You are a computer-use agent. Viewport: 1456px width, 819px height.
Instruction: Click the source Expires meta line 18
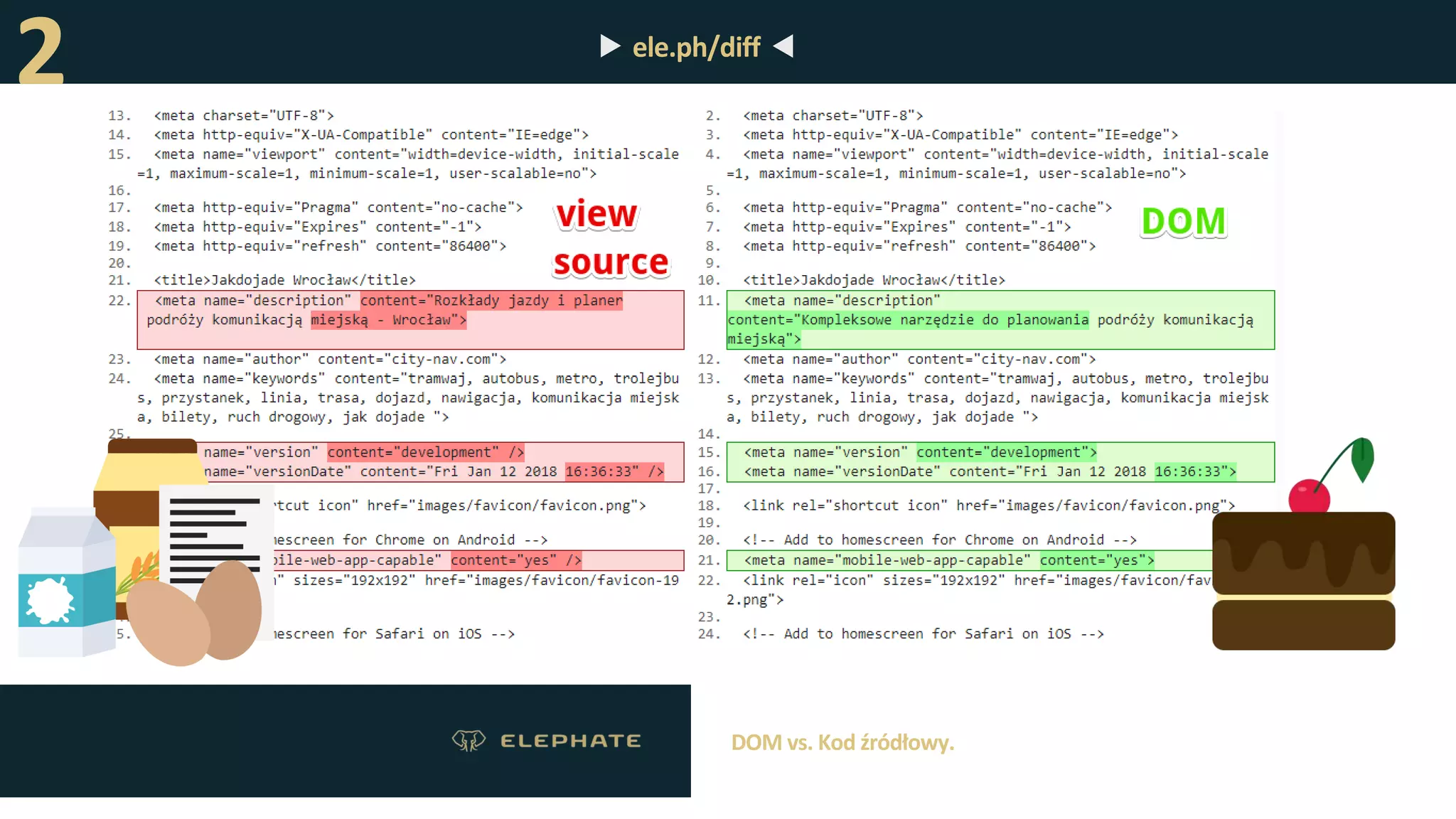318,227
